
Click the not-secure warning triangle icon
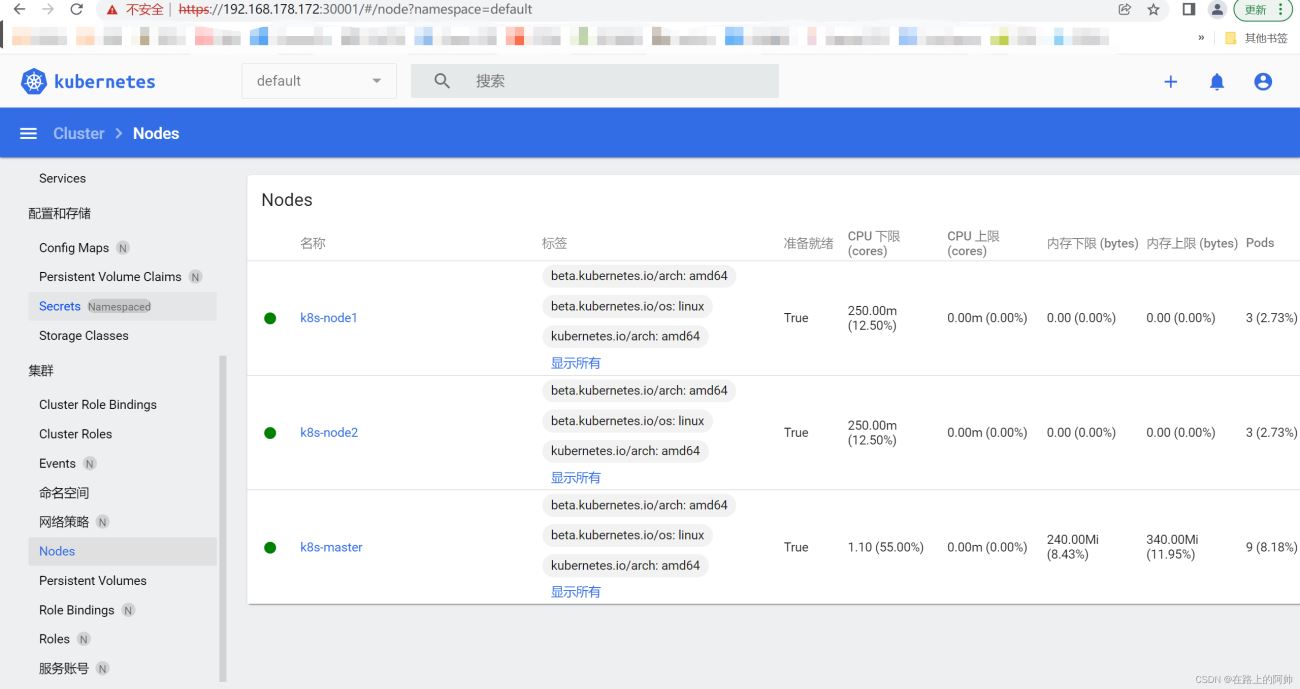point(113,9)
